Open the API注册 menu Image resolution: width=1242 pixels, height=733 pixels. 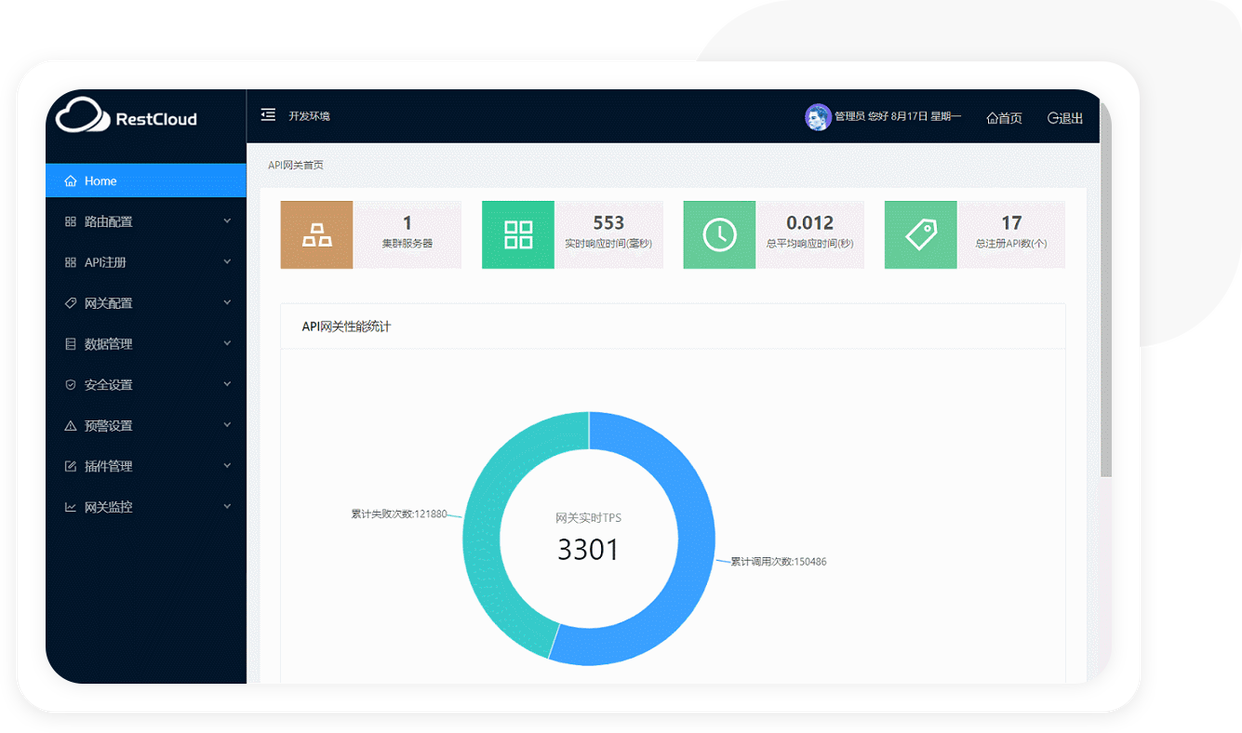click(x=146, y=262)
